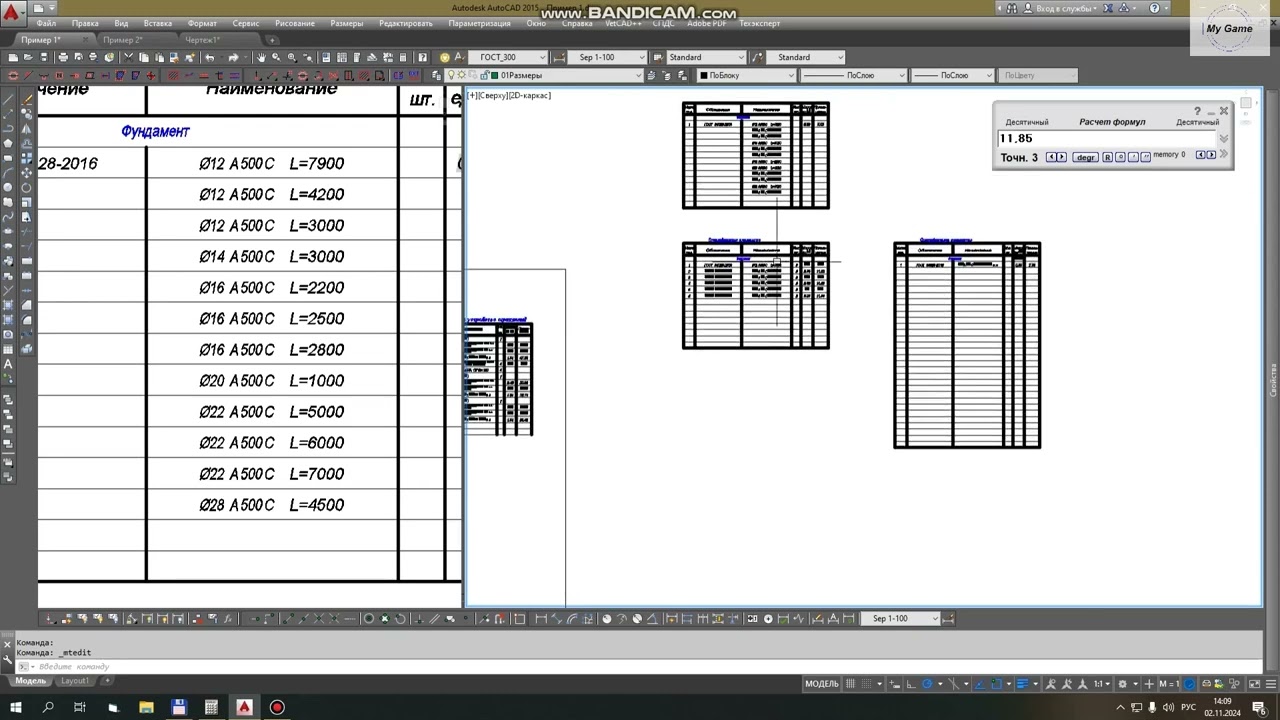1280x720 pixels.
Task: Click the Open file toolbar icon
Action: pyautogui.click(x=28, y=57)
